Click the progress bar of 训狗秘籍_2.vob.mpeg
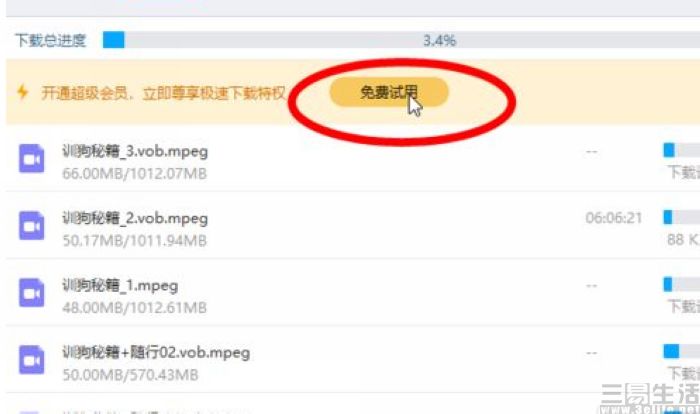Viewport: 700px width, 414px height. point(682,217)
